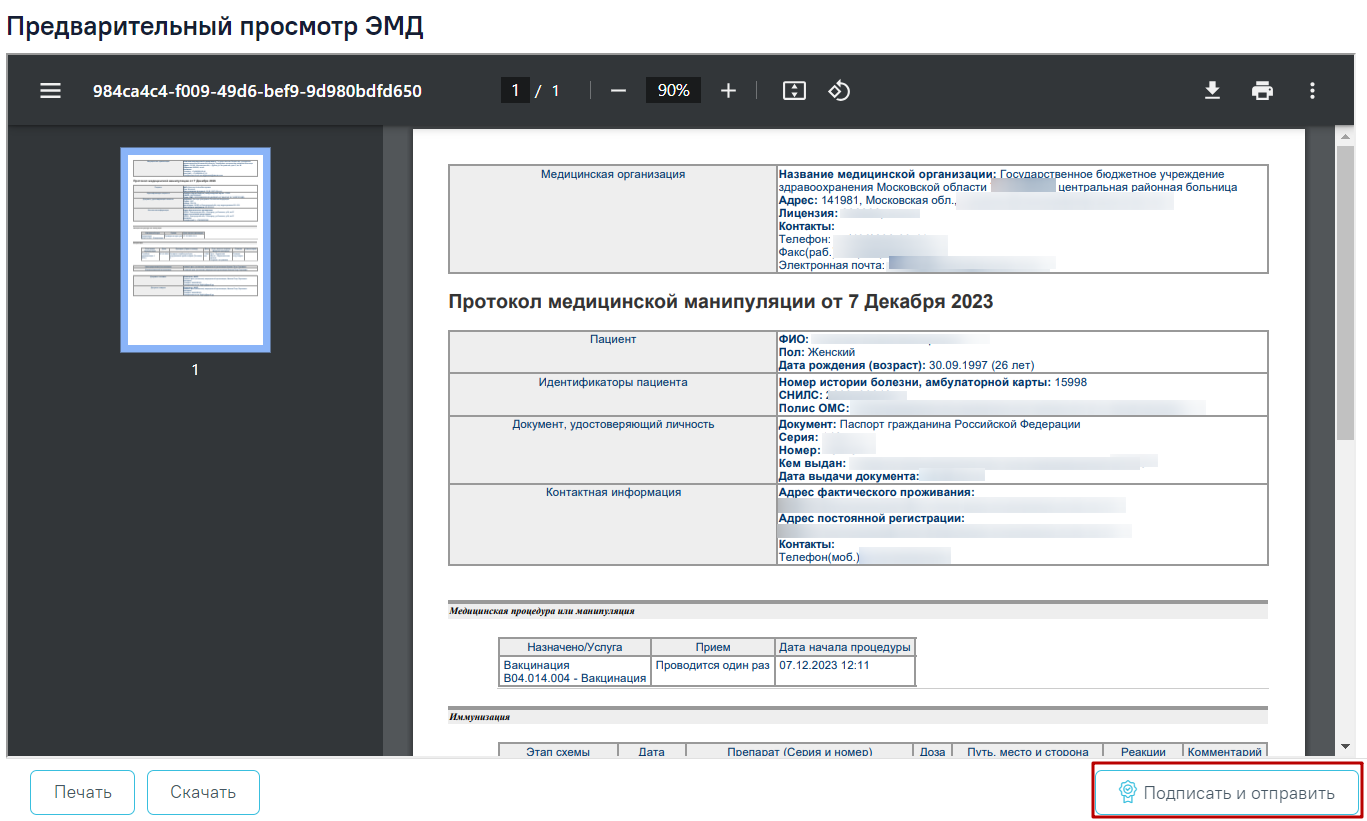Screen dimensions: 1367x821
Task: Click the Электронная почта label
Action: pyautogui.click(x=832, y=265)
